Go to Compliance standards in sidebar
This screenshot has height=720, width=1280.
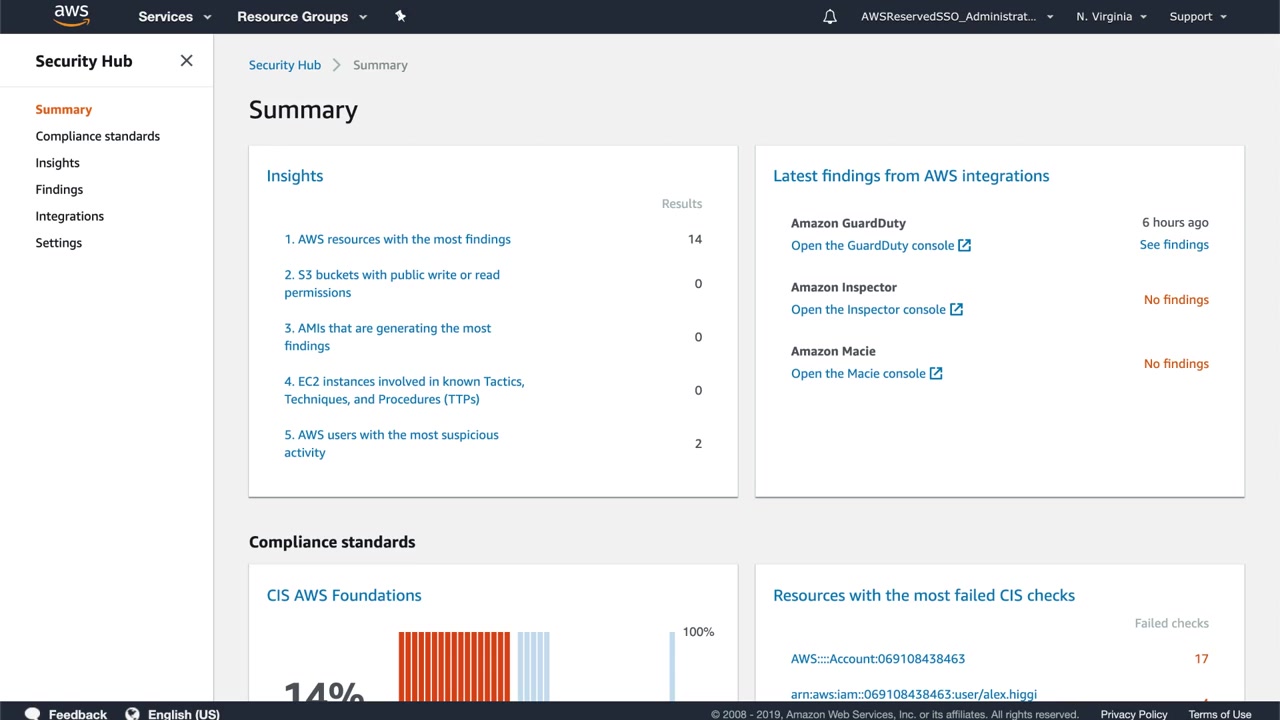(x=97, y=136)
